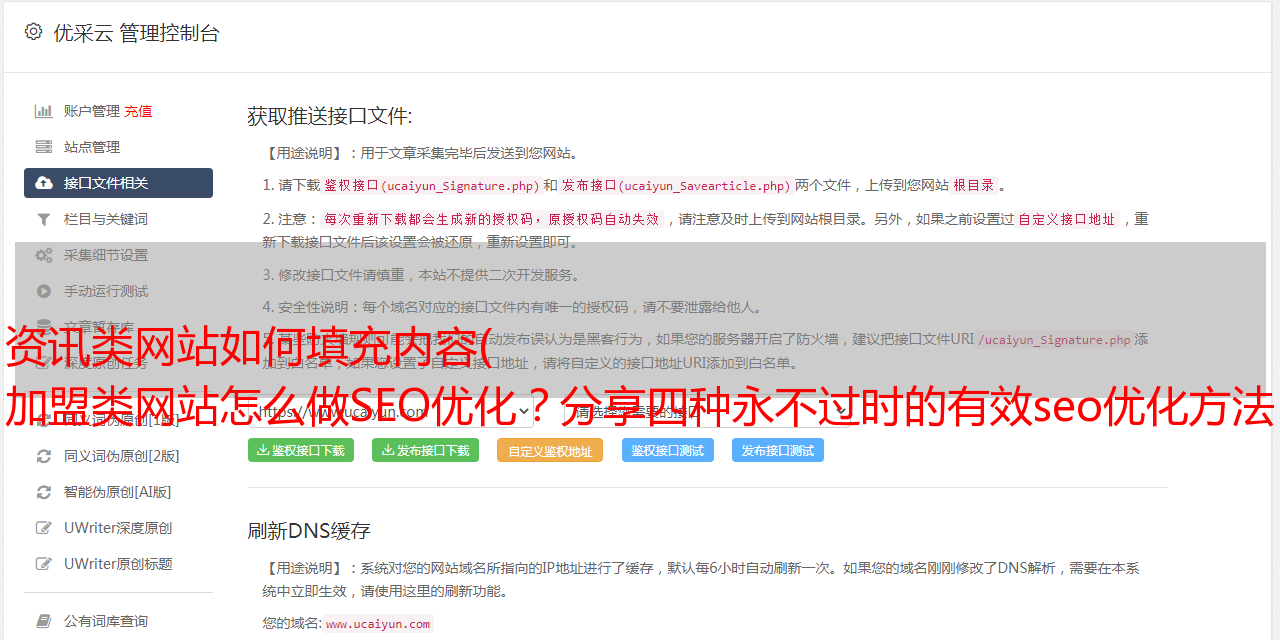This screenshot has height=640, width=1280.
Task: Click the blue 发布接口测试 button
Action: (x=778, y=450)
